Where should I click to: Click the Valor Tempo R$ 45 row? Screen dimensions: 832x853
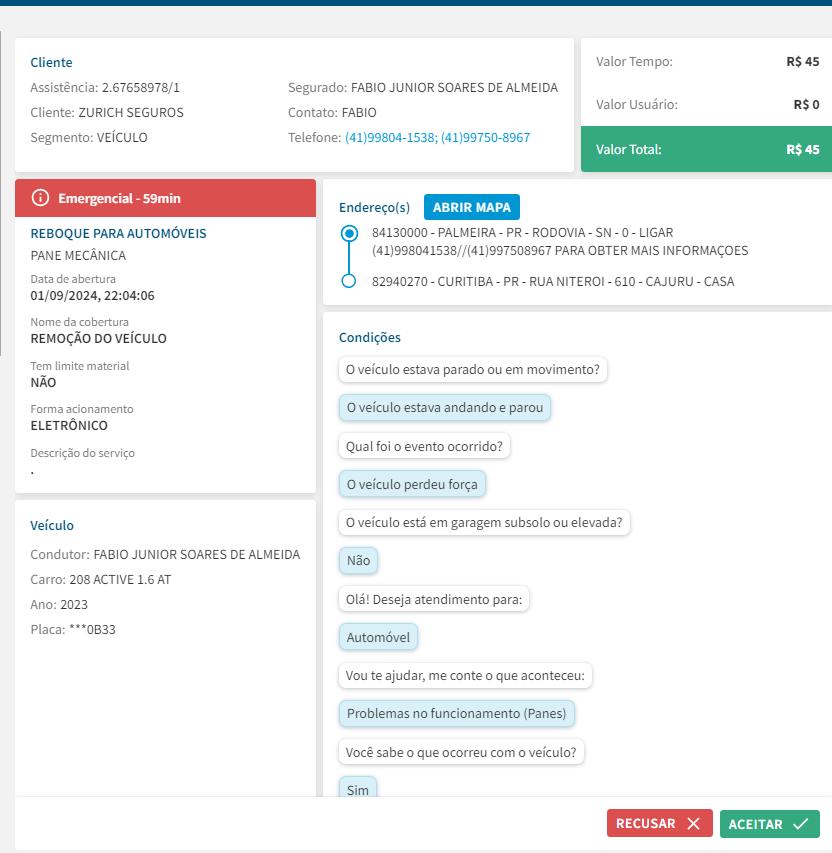point(706,62)
